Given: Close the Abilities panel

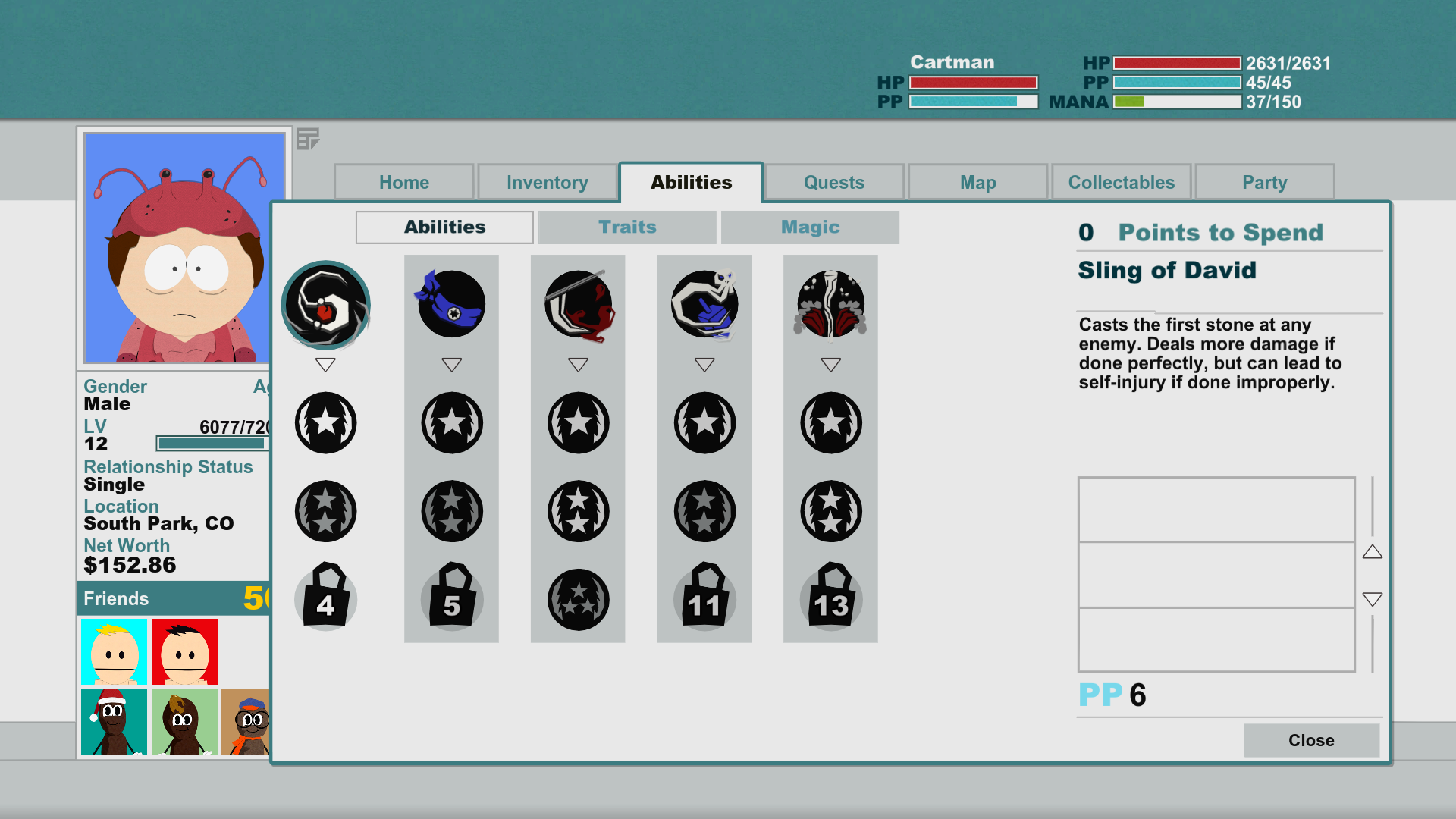Looking at the screenshot, I should 1312,740.
